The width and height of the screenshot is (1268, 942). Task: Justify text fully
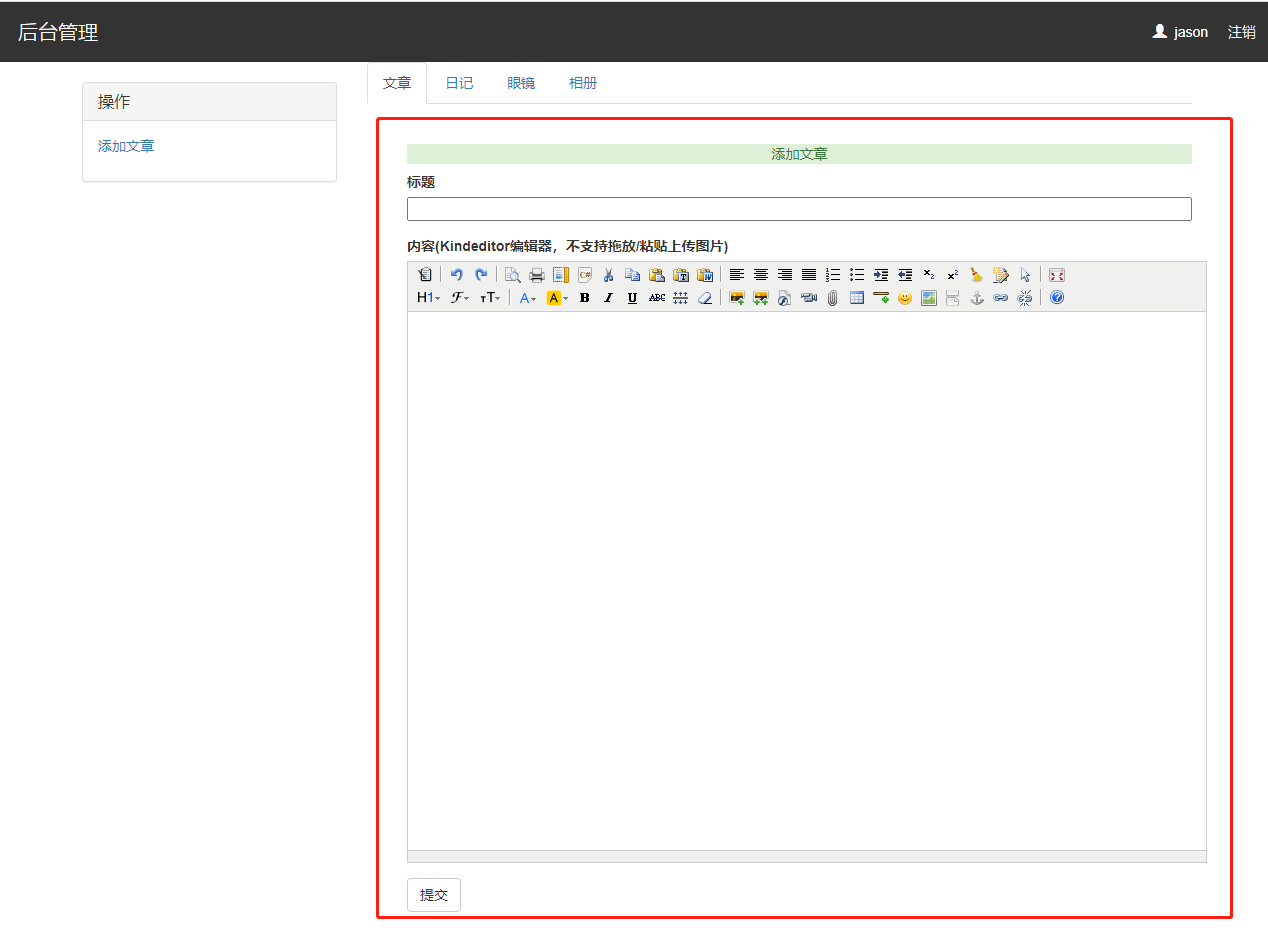[809, 275]
